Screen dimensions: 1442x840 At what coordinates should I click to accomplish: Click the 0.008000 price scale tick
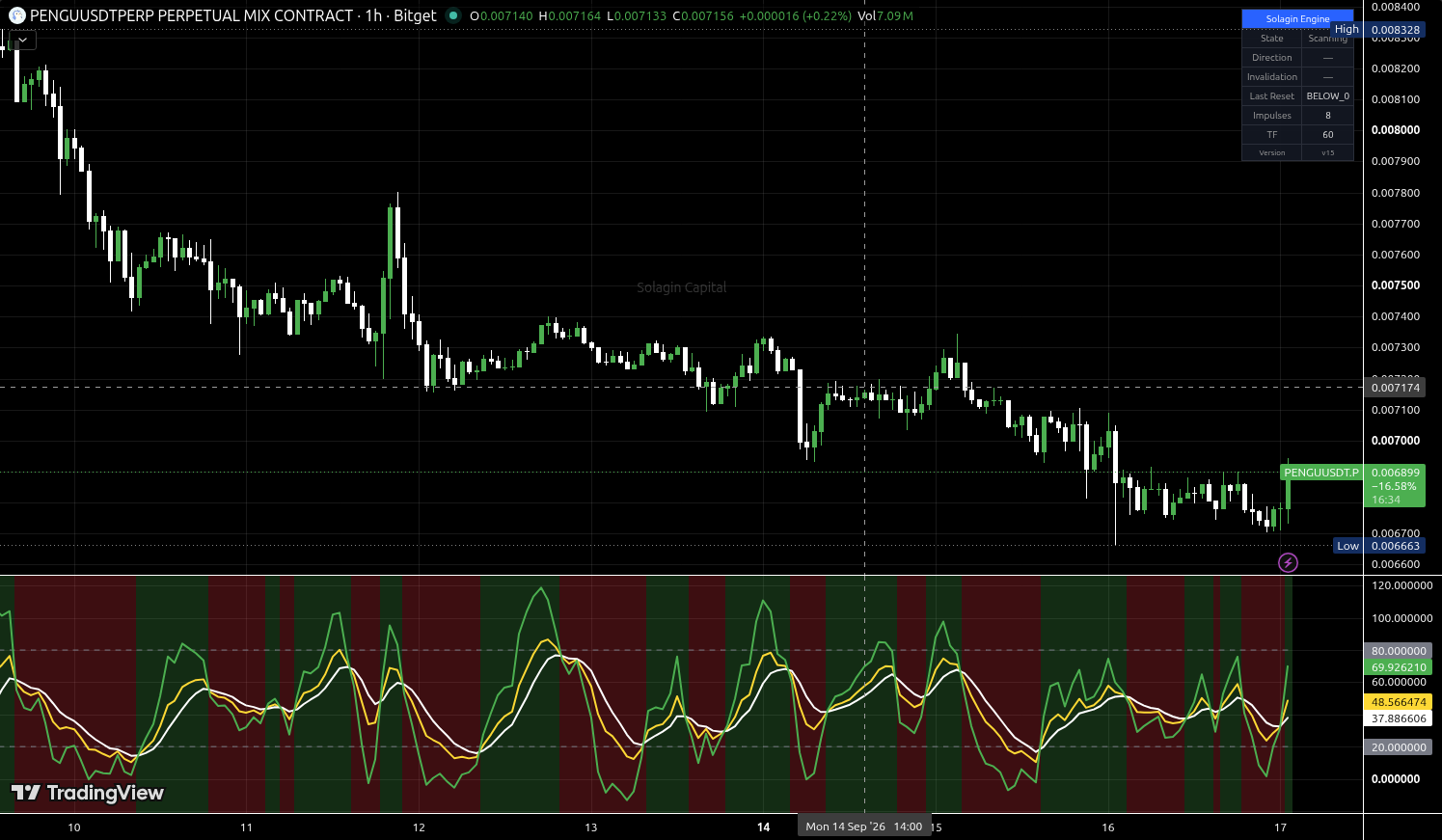pyautogui.click(x=1395, y=130)
